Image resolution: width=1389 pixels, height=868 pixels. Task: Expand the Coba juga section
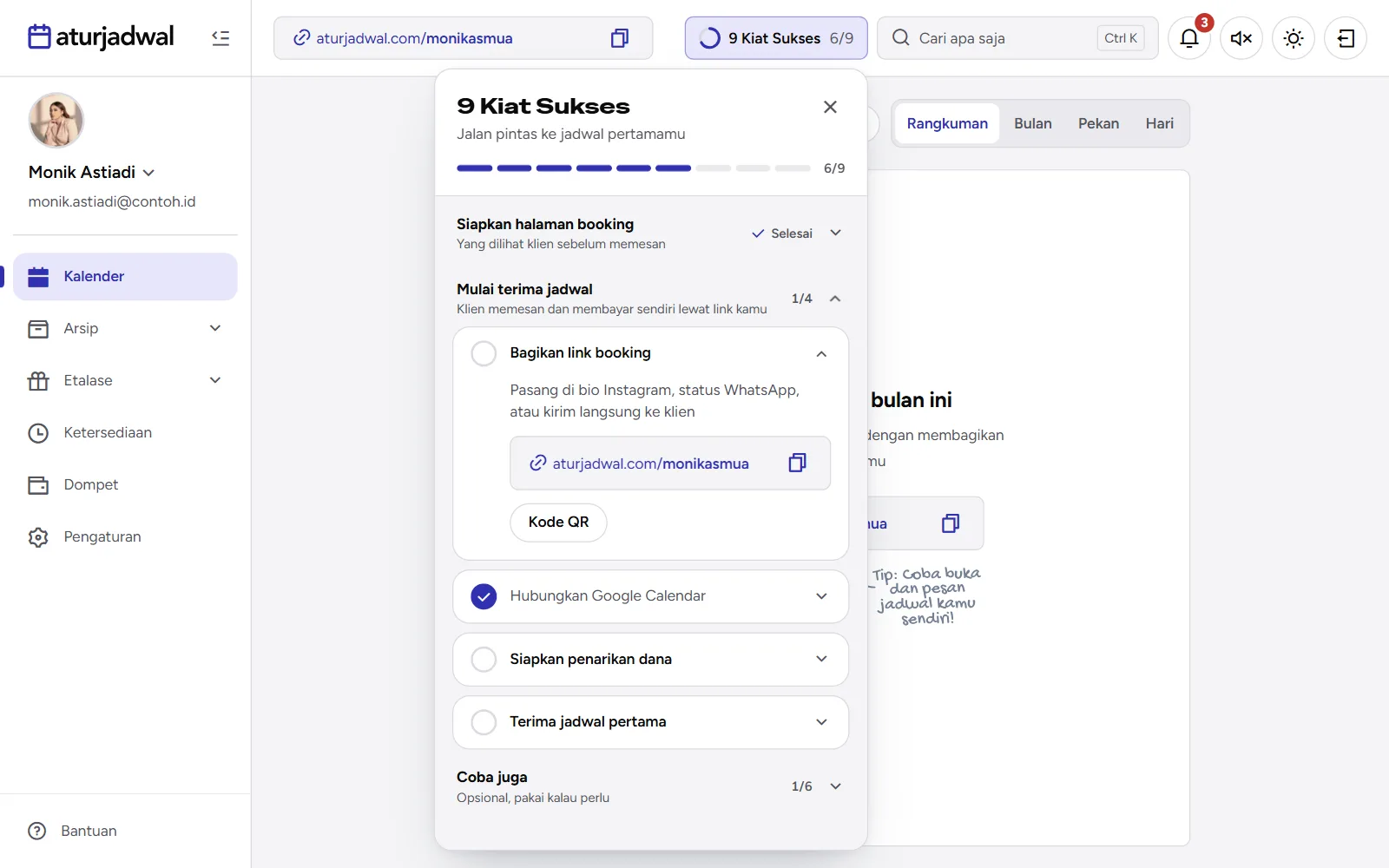[835, 786]
